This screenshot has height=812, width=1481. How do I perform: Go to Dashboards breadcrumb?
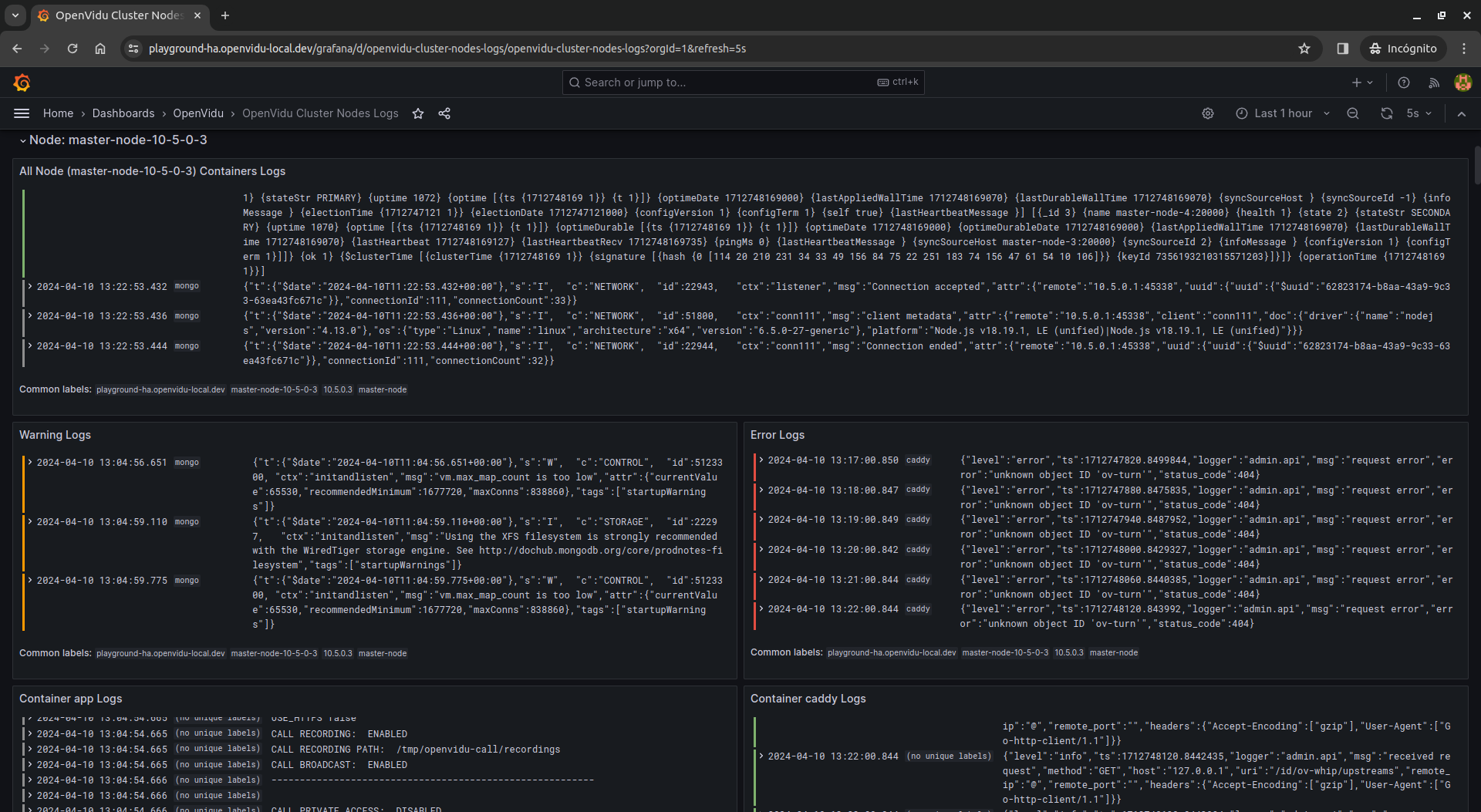coord(123,113)
